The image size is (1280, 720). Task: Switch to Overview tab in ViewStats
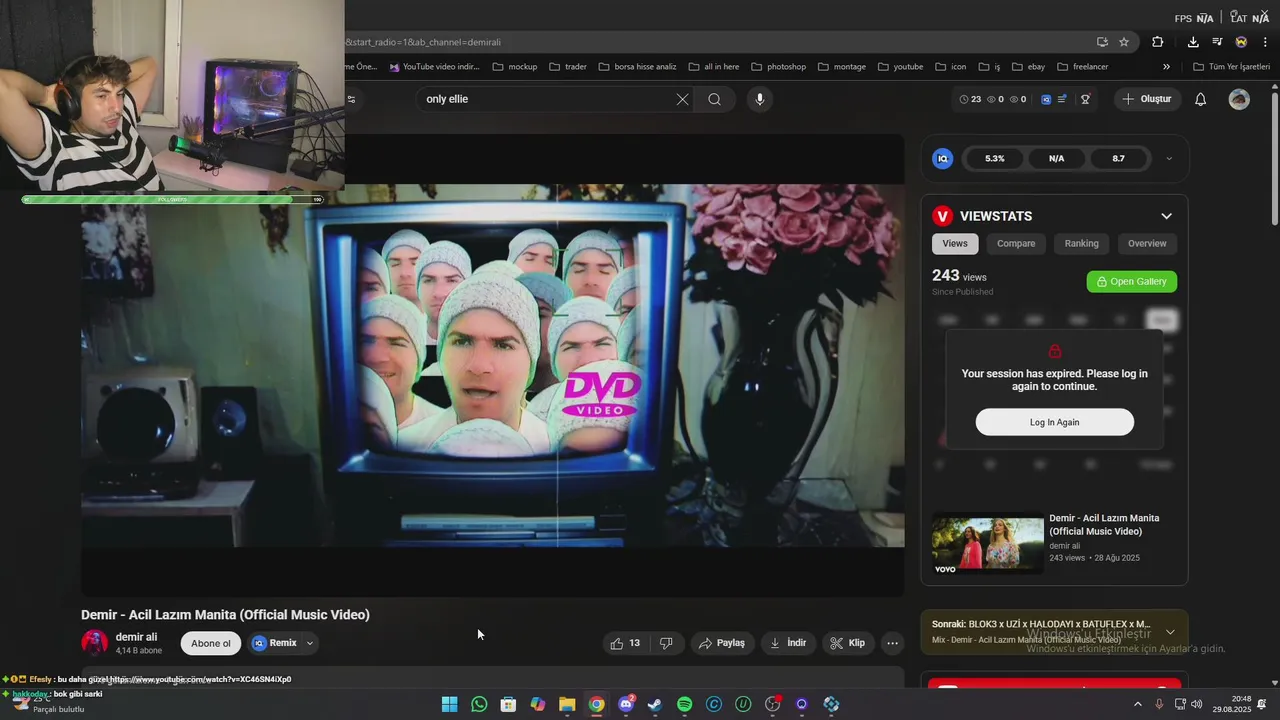tap(1147, 243)
